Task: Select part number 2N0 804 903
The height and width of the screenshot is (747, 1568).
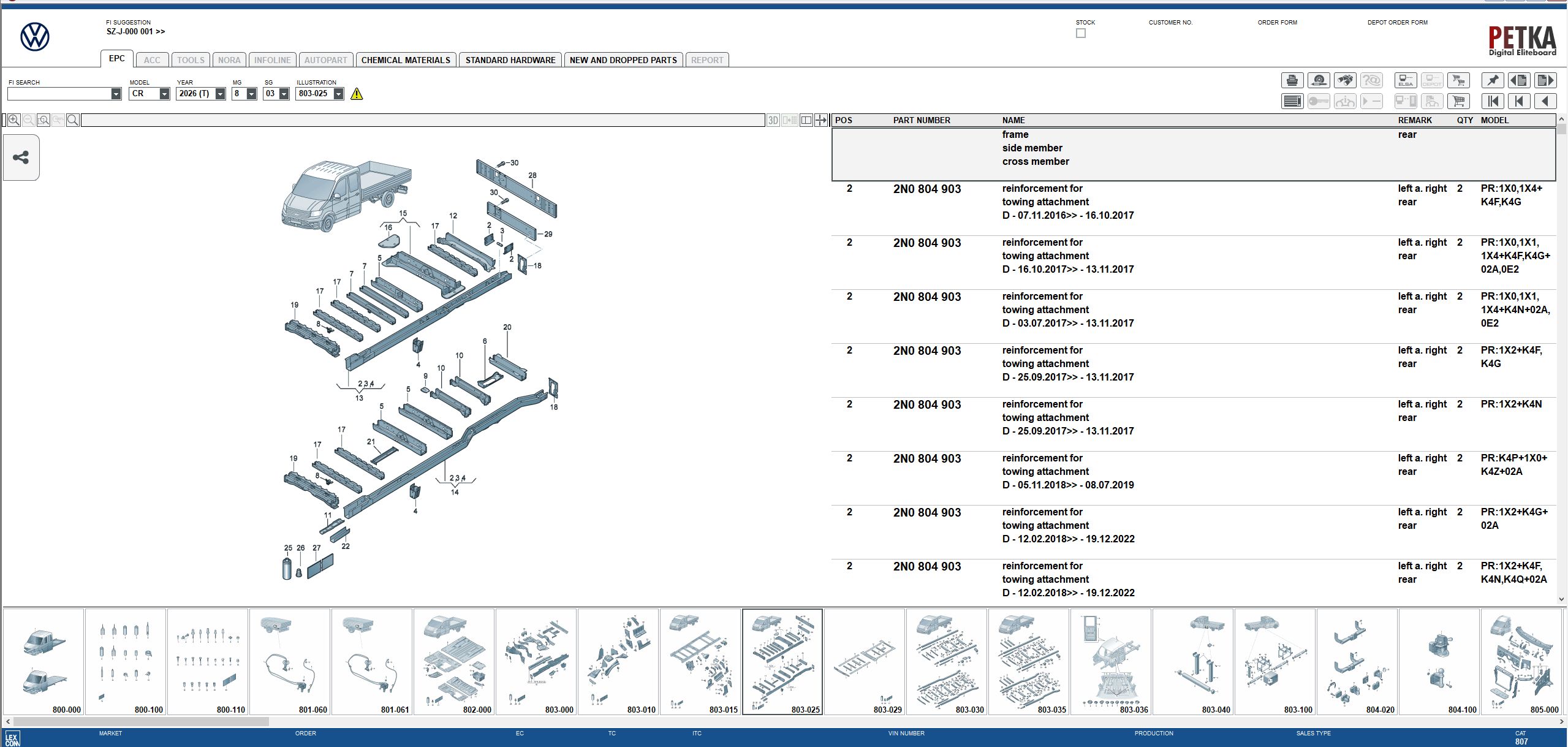Action: [x=927, y=189]
